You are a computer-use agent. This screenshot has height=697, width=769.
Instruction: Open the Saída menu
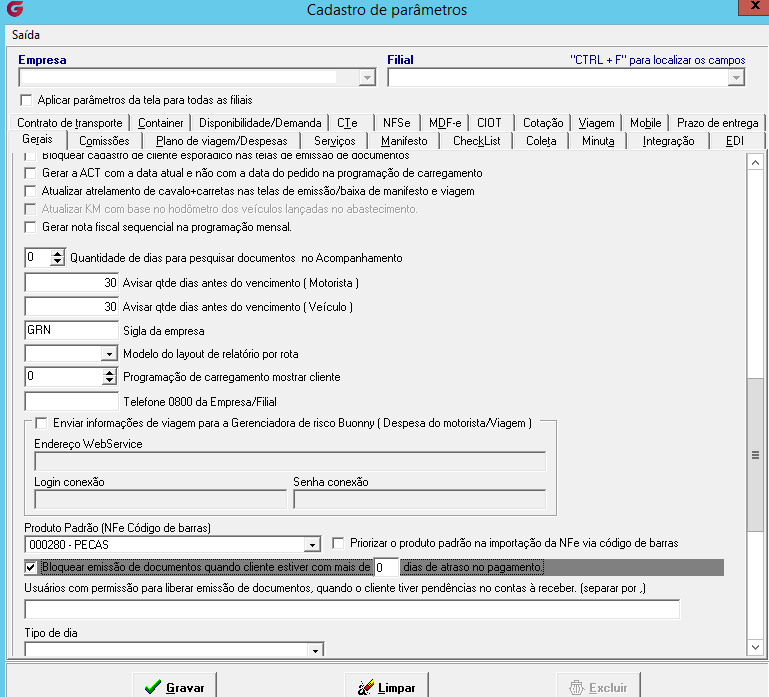pyautogui.click(x=26, y=35)
